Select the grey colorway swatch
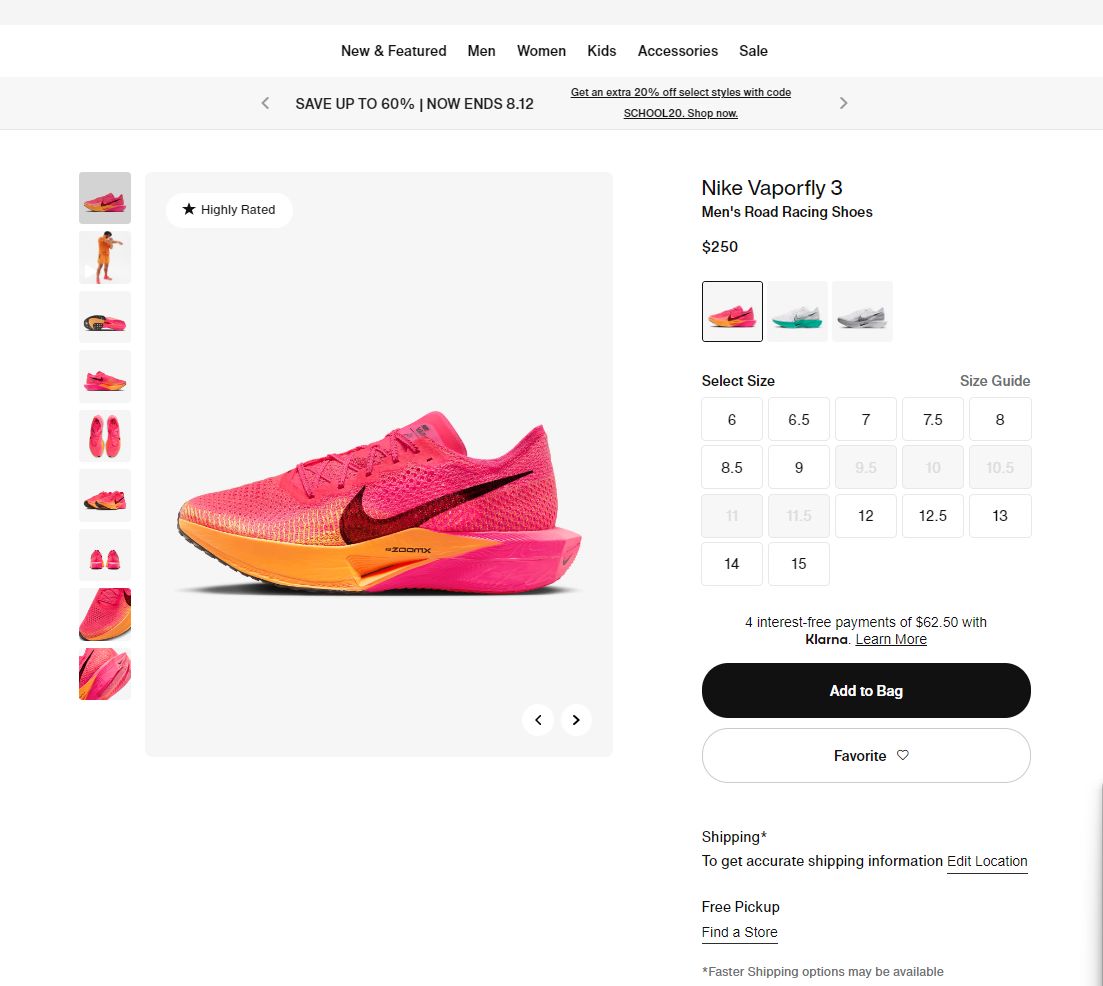The height and width of the screenshot is (986, 1103). (x=862, y=311)
